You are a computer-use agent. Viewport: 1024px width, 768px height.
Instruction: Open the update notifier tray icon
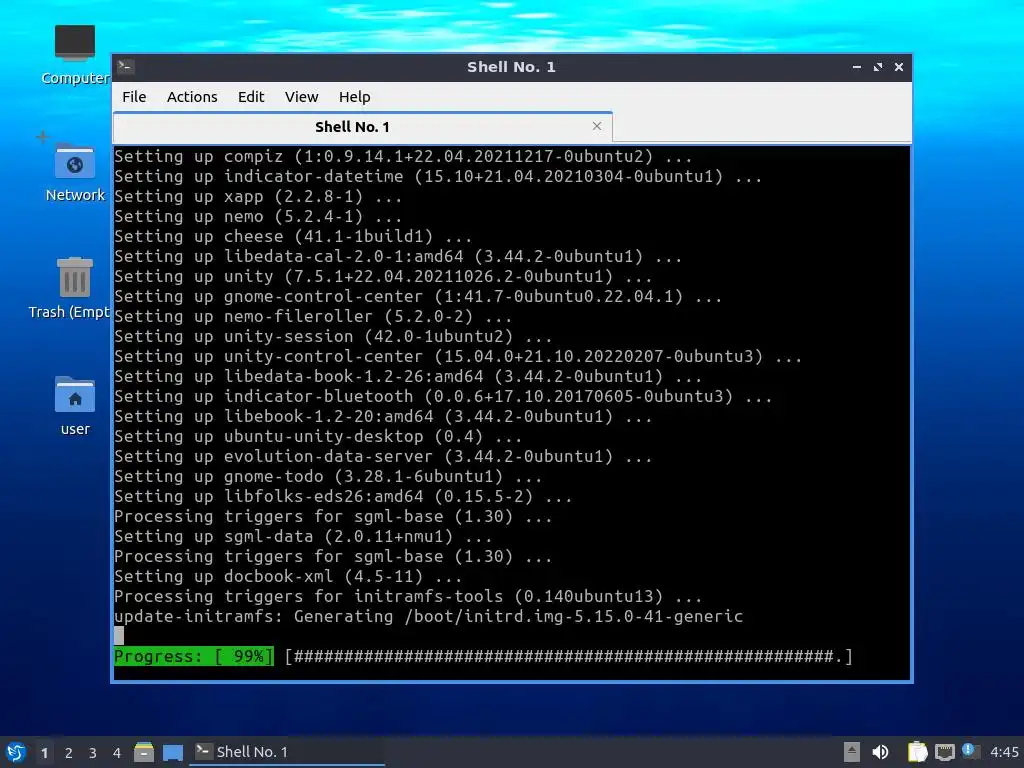970,751
